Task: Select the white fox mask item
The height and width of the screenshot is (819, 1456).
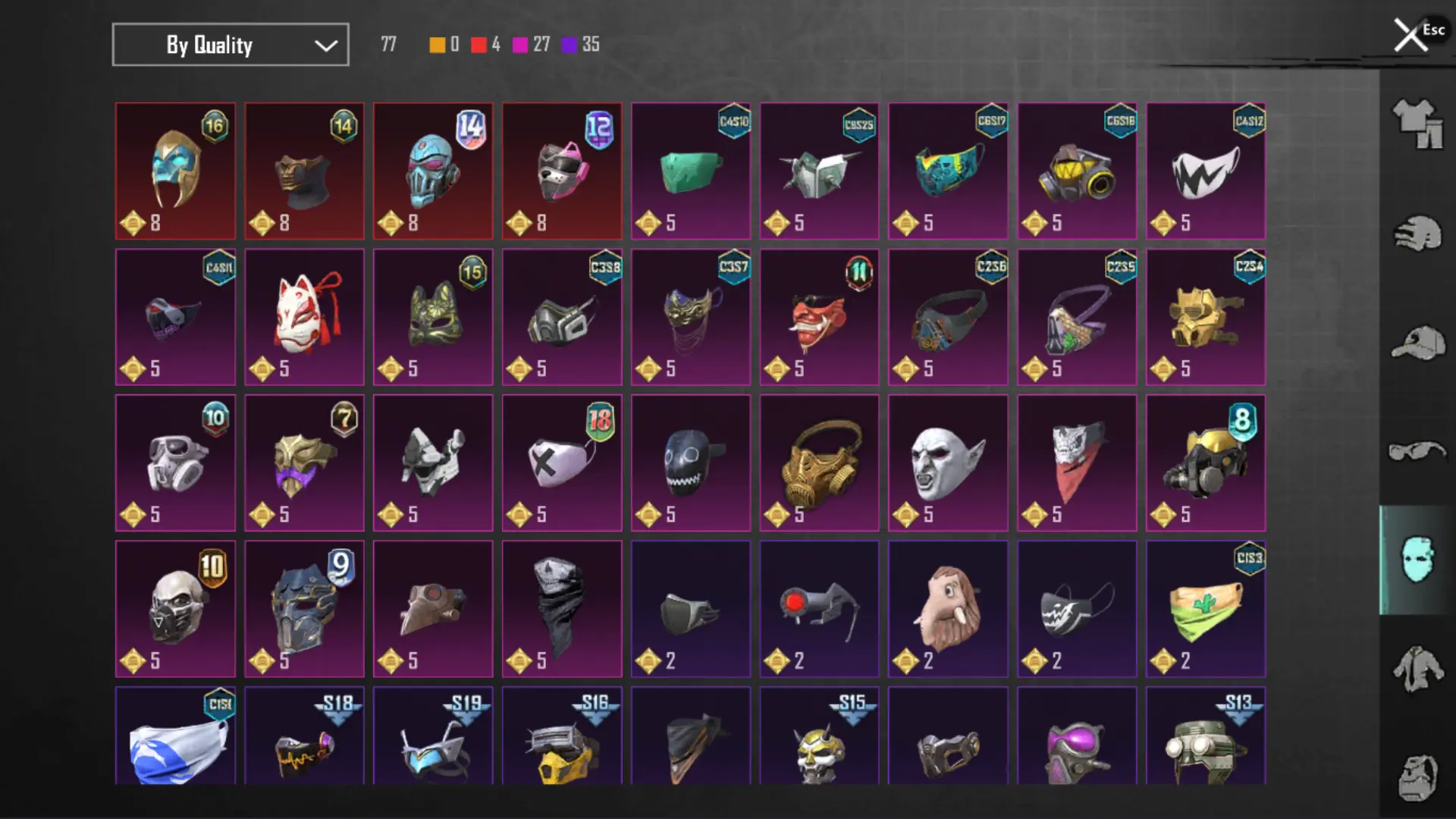Action: pos(304,317)
